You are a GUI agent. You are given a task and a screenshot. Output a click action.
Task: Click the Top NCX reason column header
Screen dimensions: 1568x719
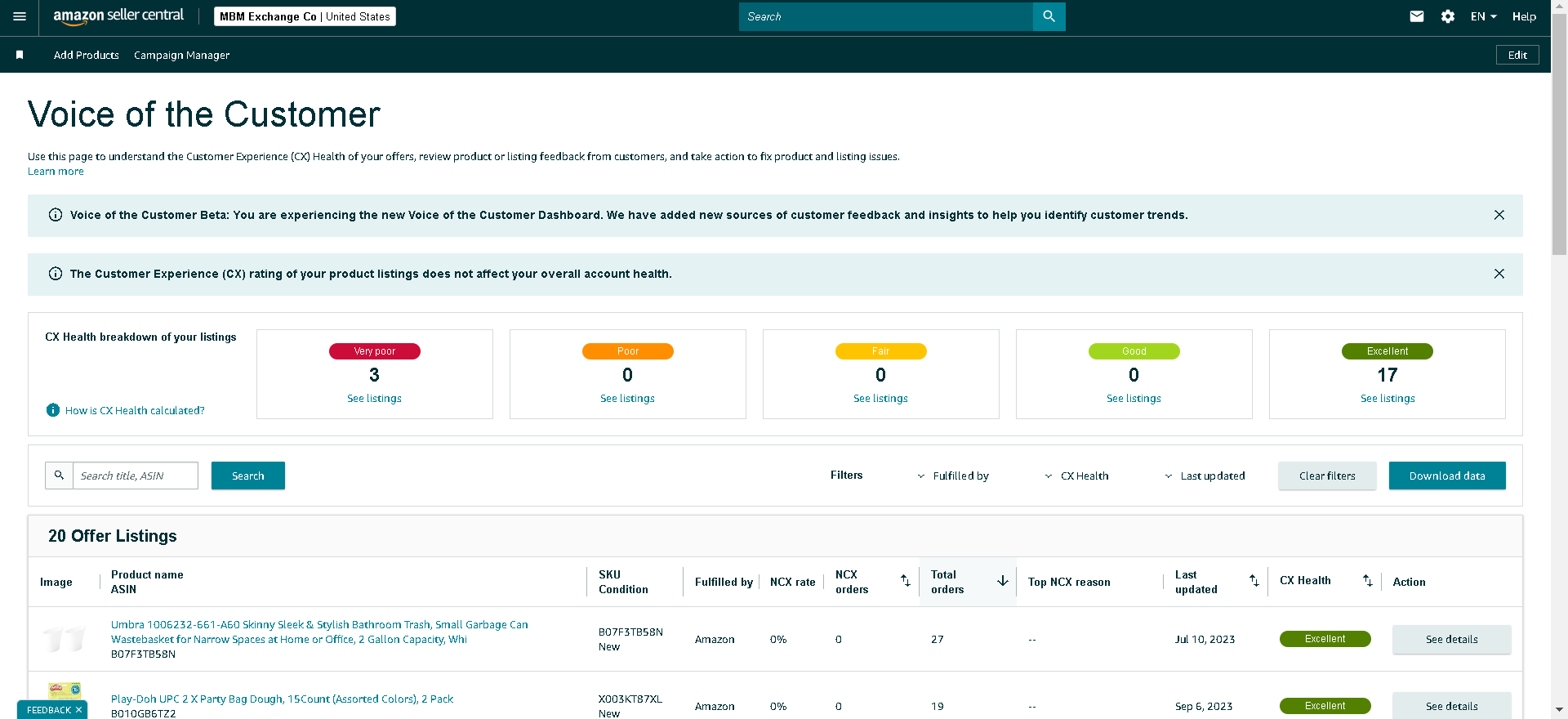(x=1069, y=582)
